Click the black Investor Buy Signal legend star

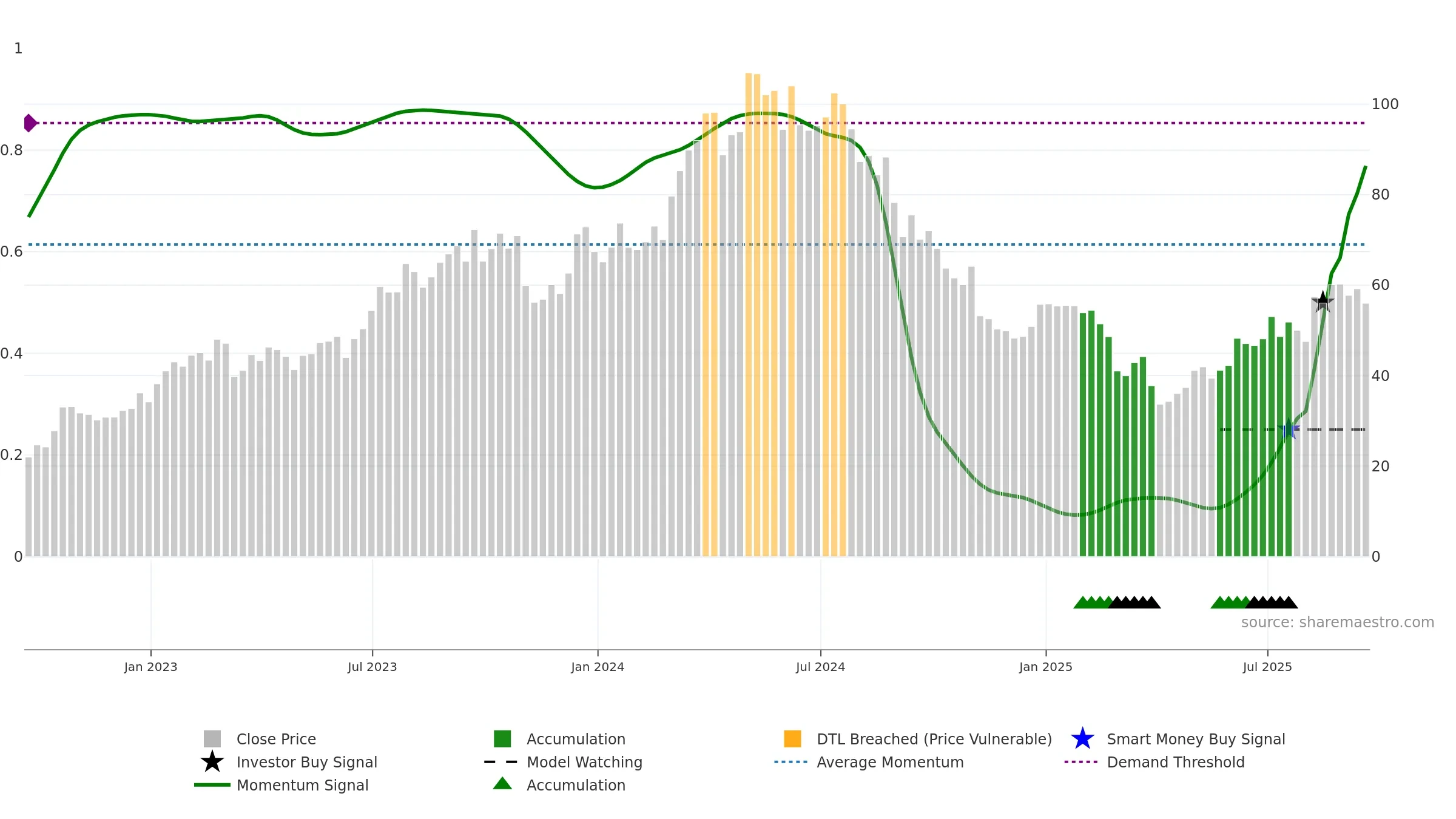[212, 762]
